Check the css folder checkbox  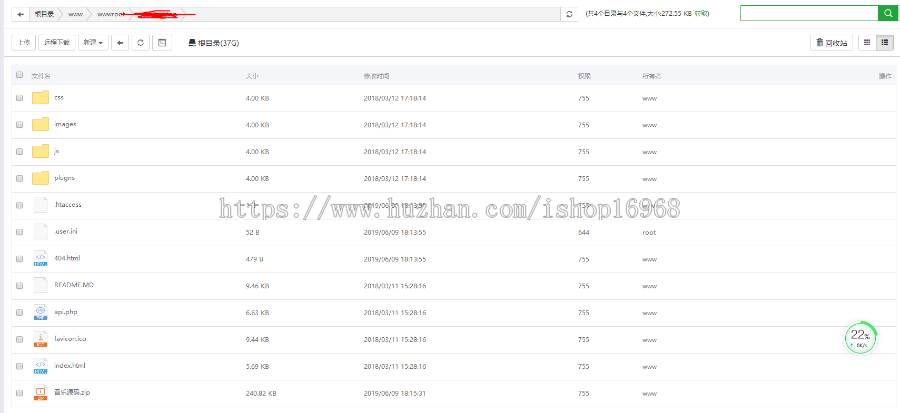[20, 98]
